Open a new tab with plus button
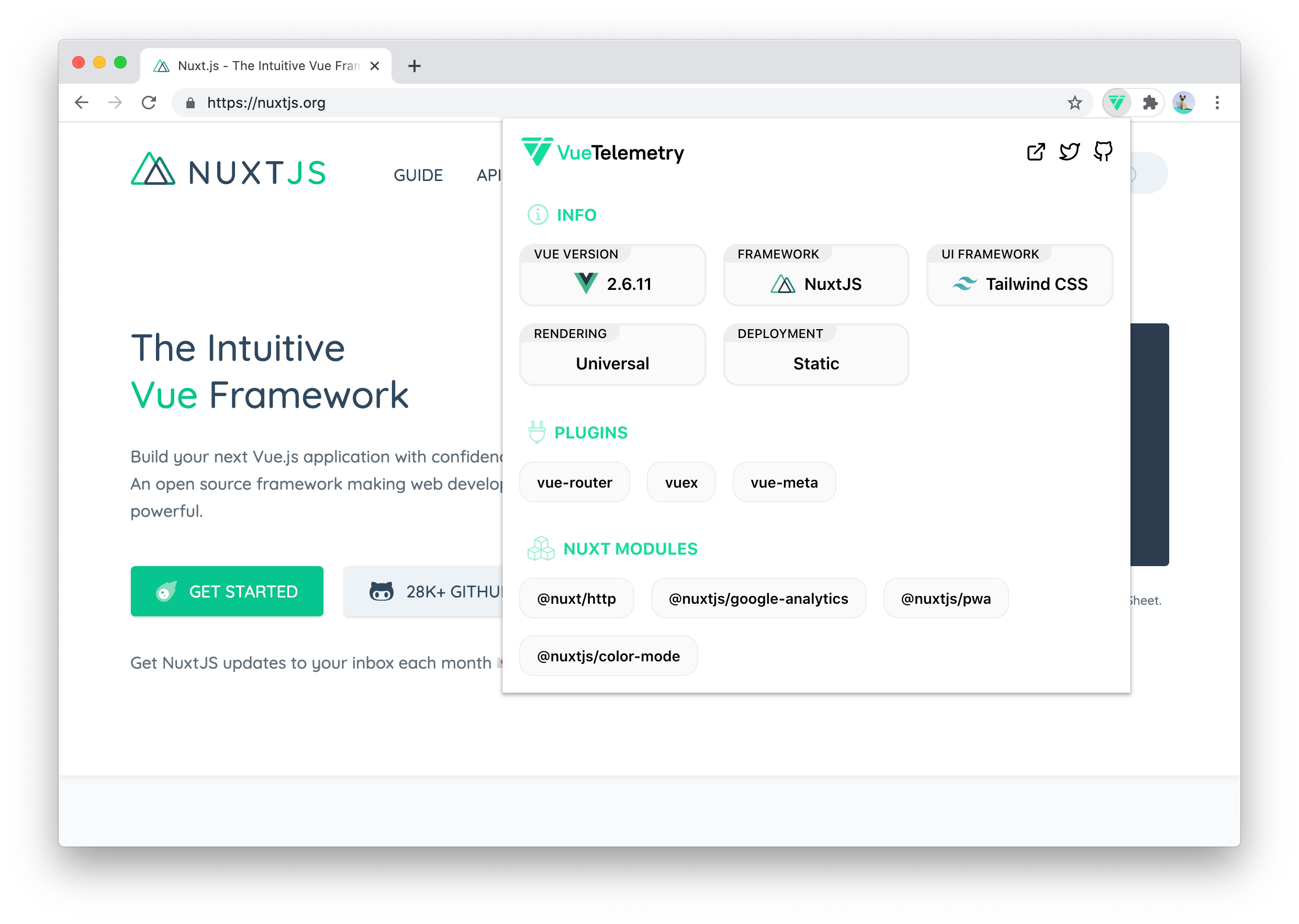 pyautogui.click(x=414, y=66)
